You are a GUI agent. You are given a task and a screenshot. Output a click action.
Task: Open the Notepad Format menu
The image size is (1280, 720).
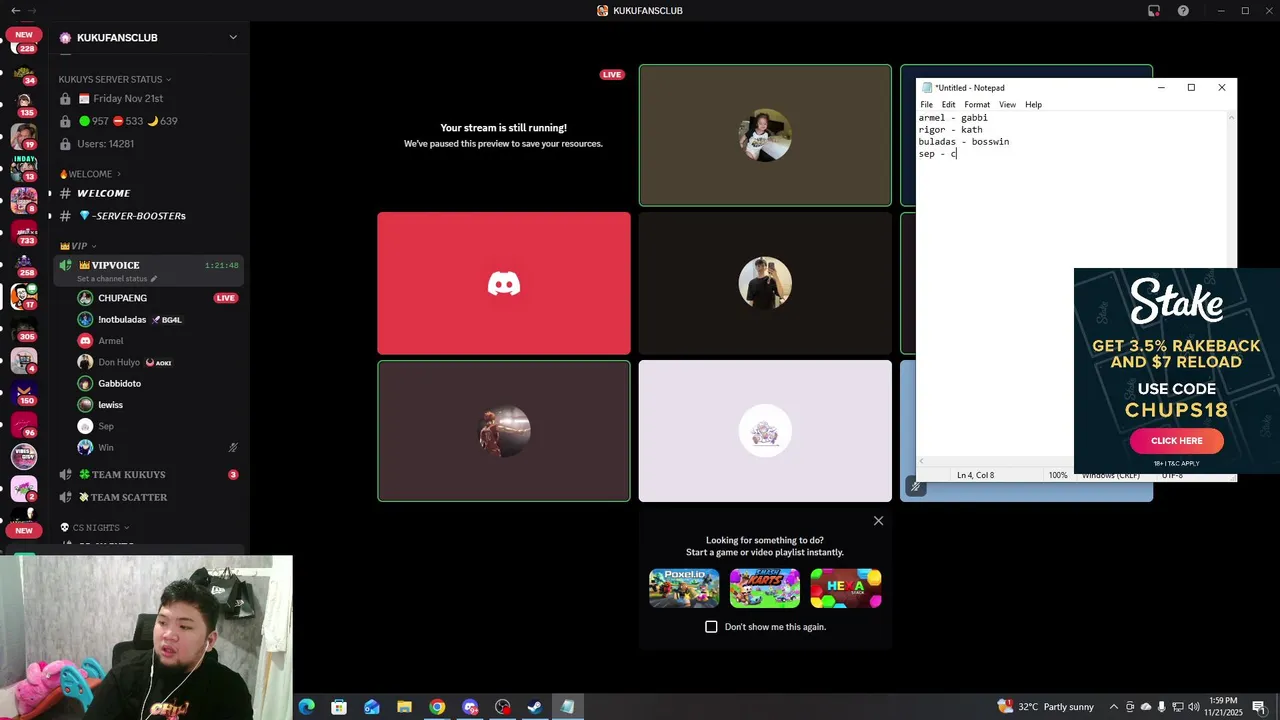[977, 105]
